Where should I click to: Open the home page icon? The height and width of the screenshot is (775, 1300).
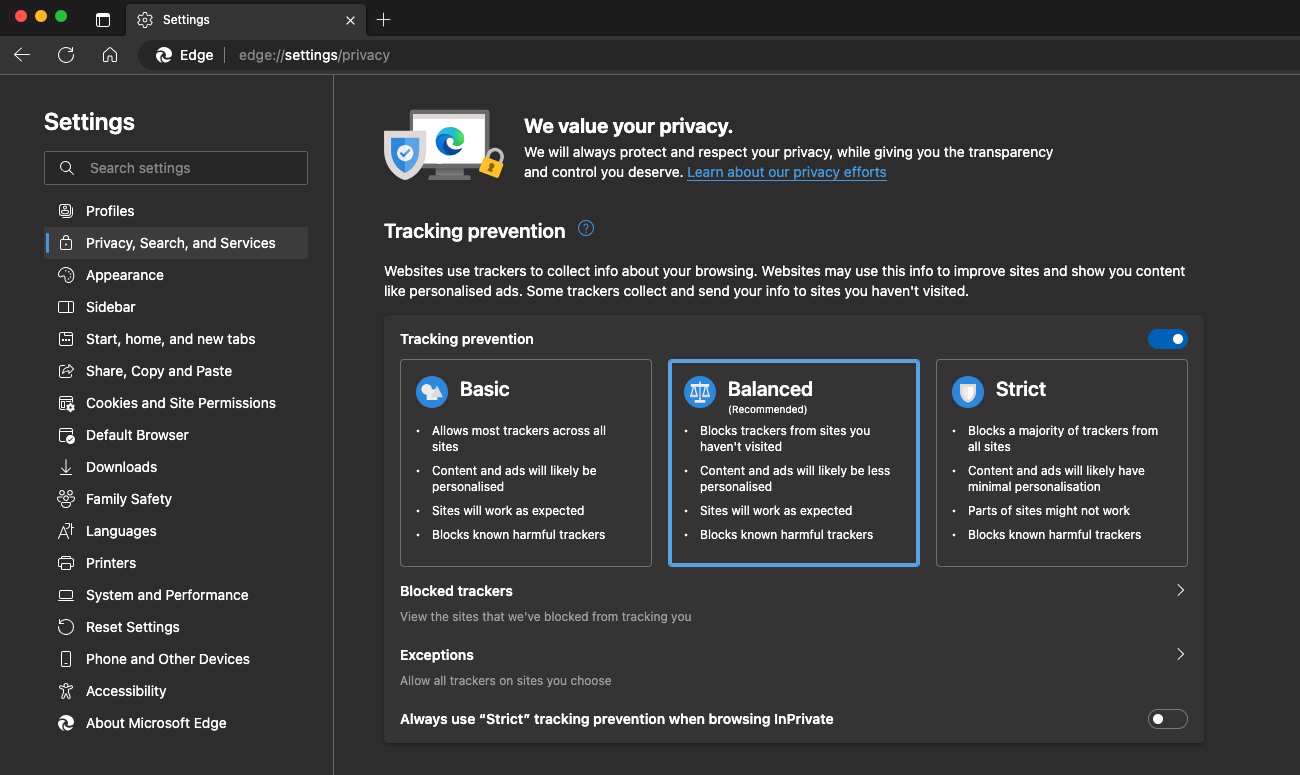[x=110, y=55]
